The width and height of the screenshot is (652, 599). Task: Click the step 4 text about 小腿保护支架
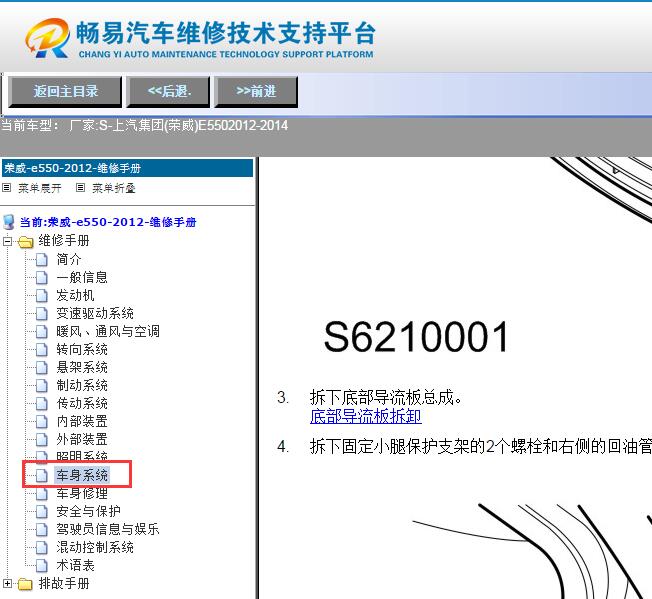tap(481, 446)
